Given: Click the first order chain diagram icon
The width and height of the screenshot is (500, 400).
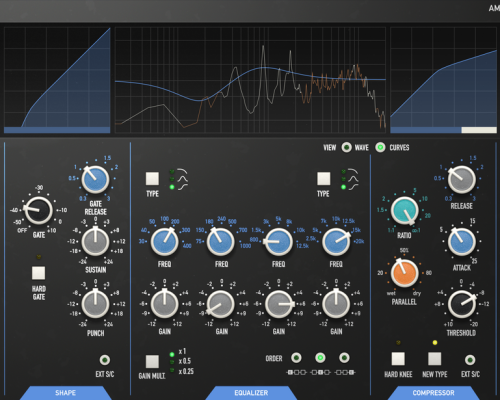Looking at the screenshot, I should point(296,372).
